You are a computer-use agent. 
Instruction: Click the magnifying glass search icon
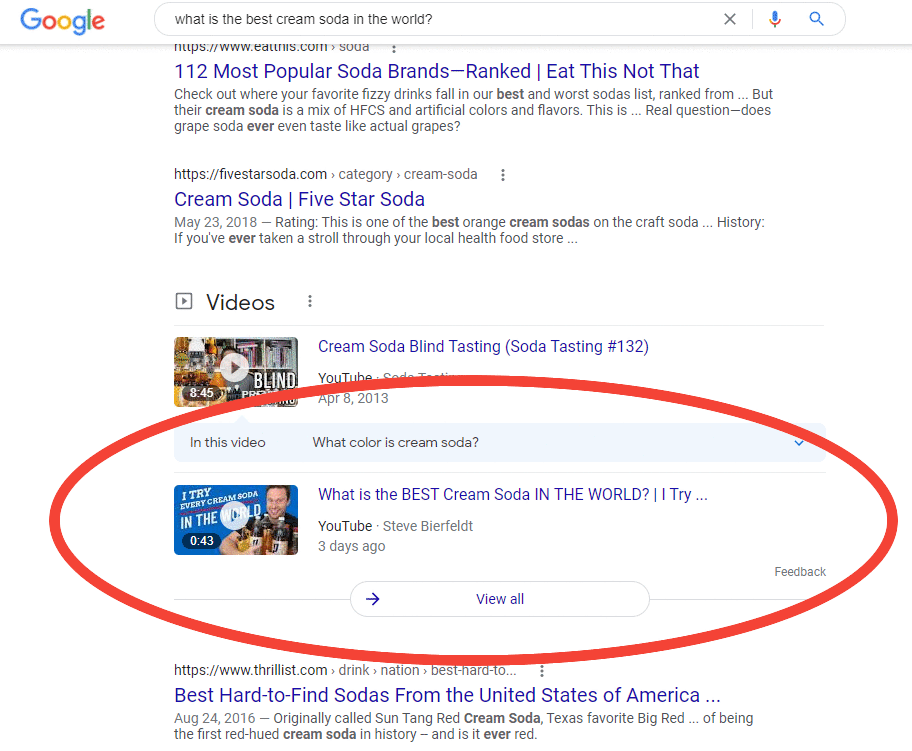(x=816, y=19)
